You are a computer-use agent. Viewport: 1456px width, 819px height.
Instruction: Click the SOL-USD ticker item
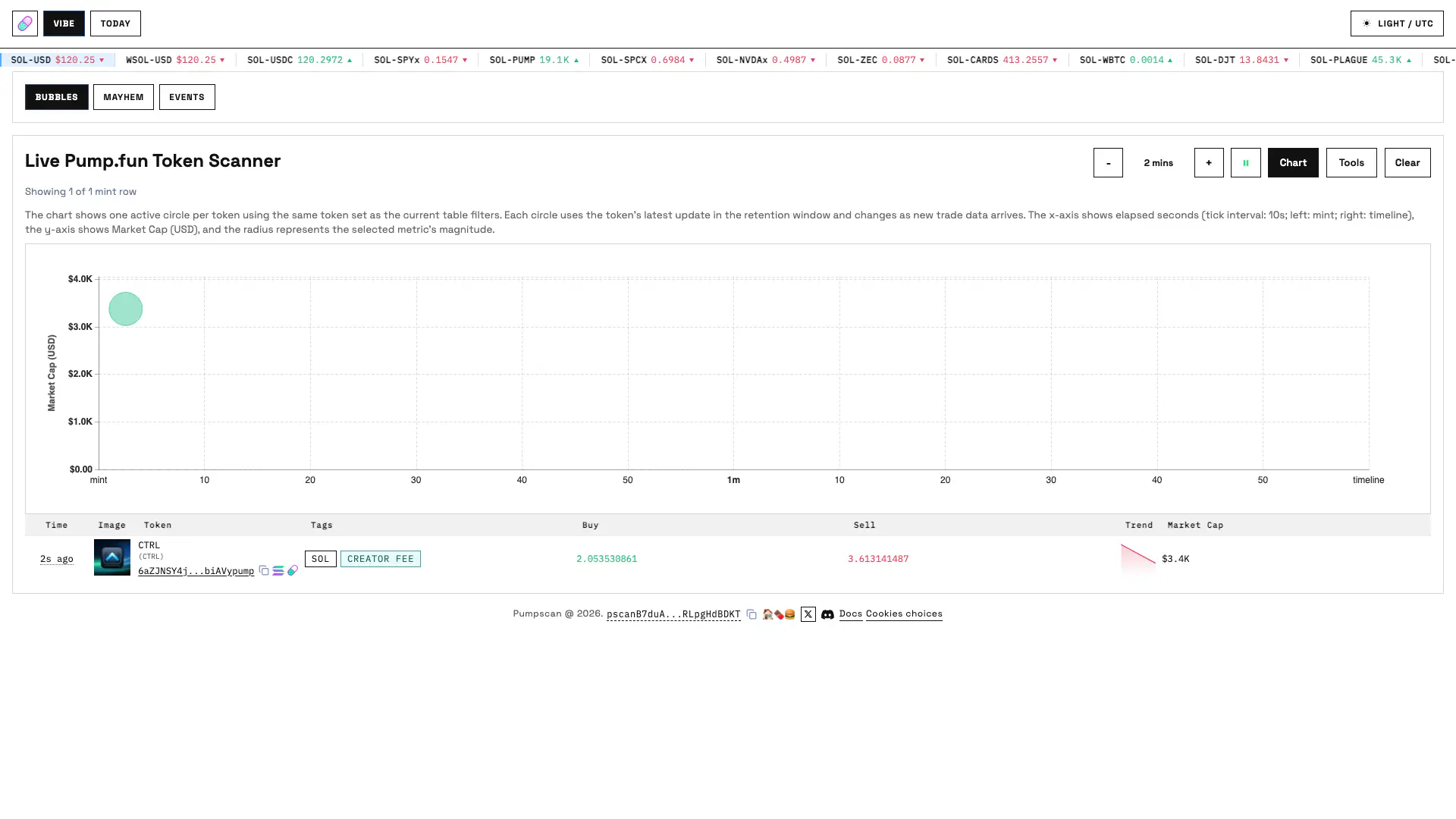(58, 60)
